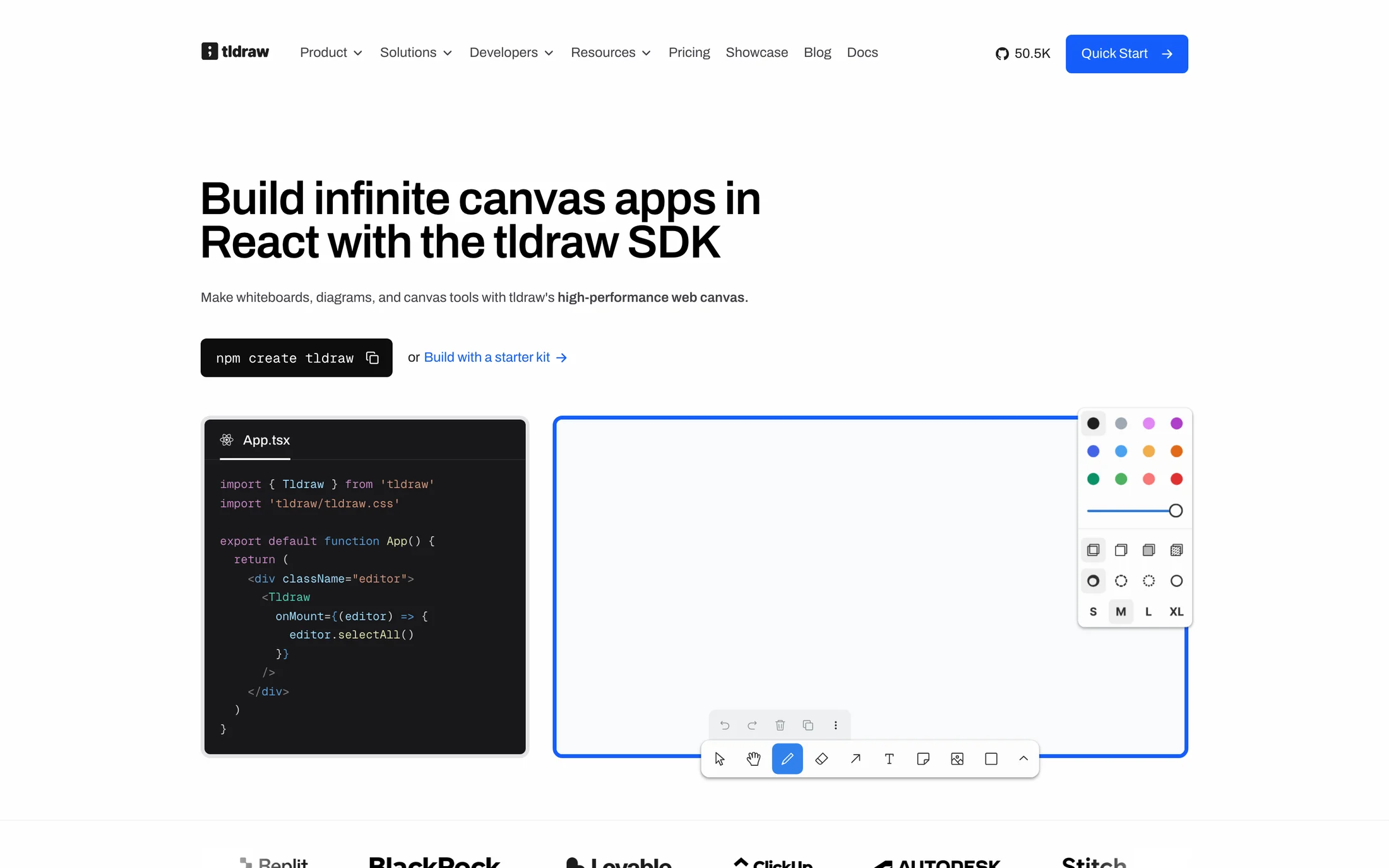Image resolution: width=1389 pixels, height=868 pixels.
Task: Pick the red color swatch
Action: 1177,479
